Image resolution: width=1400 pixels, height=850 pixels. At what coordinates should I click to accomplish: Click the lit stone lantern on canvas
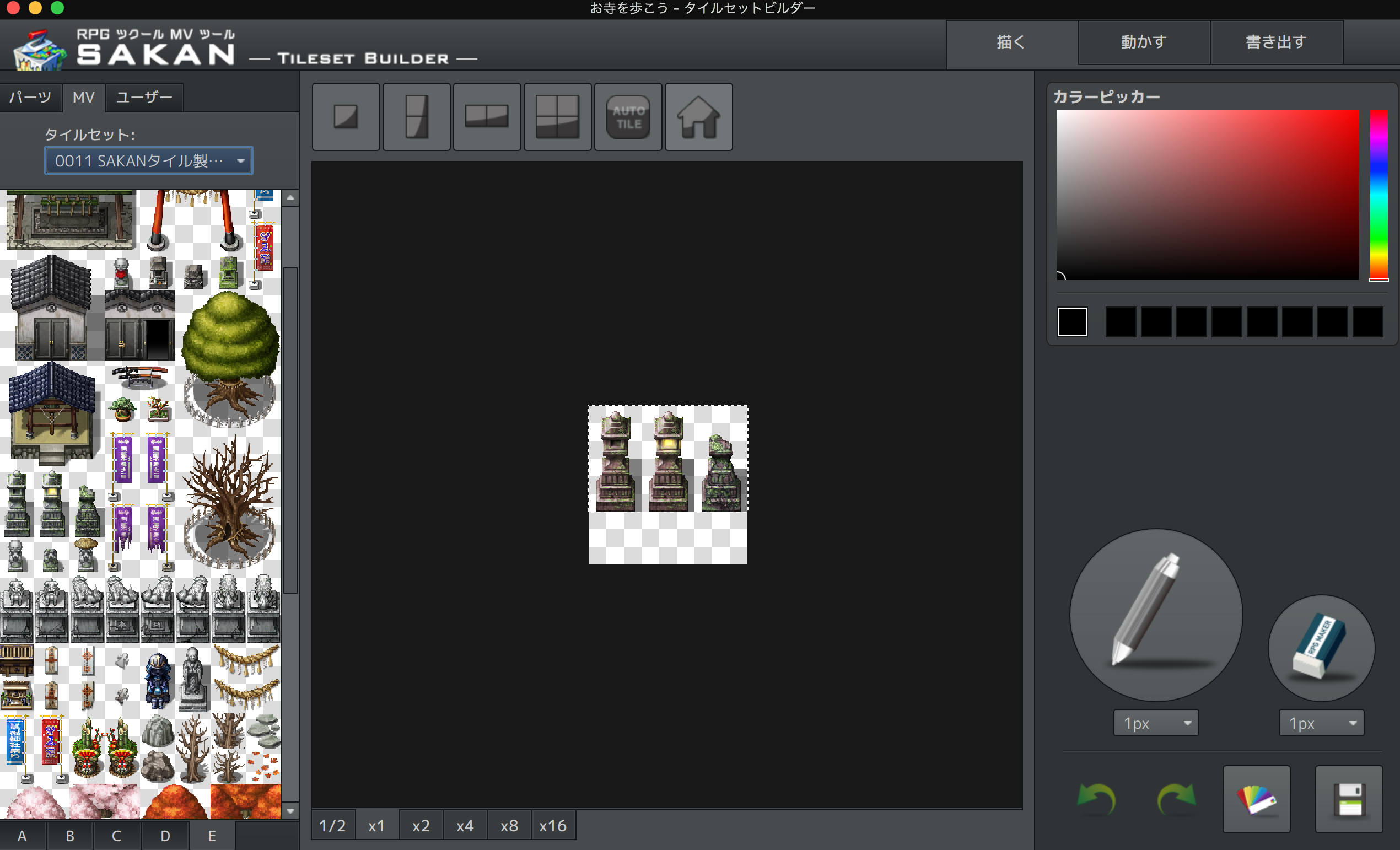(668, 461)
